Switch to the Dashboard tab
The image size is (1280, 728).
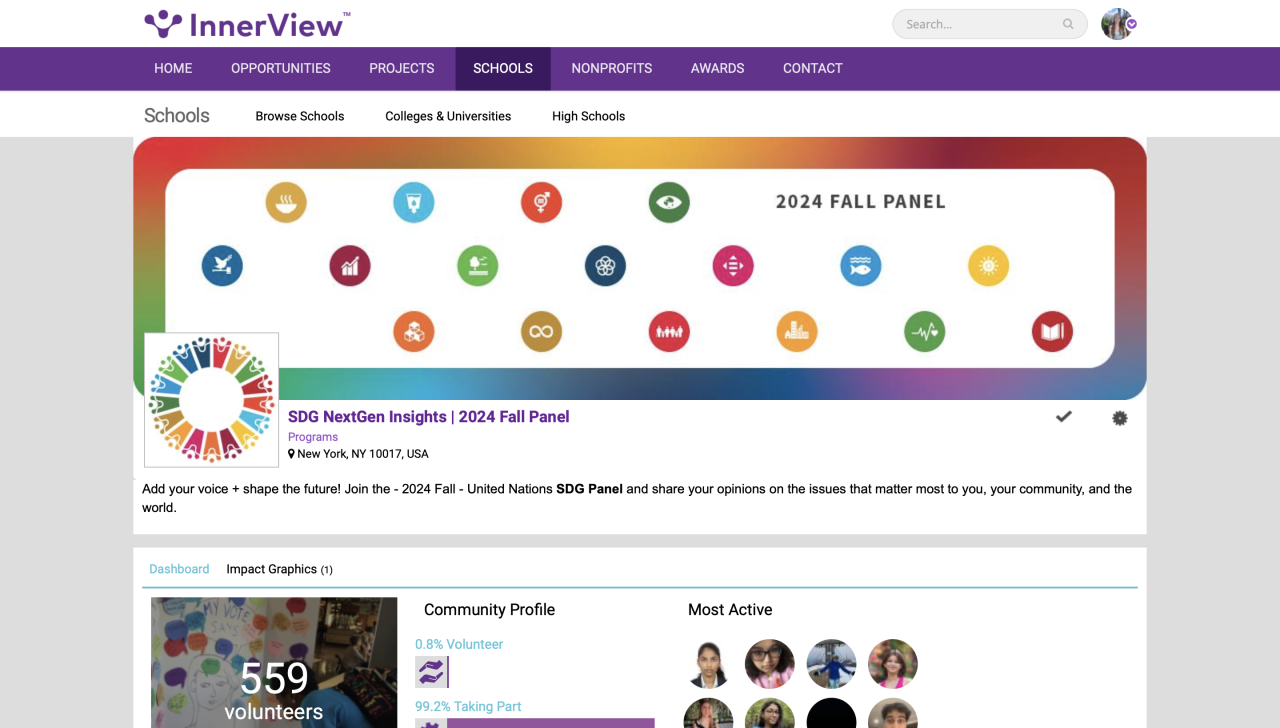179,569
